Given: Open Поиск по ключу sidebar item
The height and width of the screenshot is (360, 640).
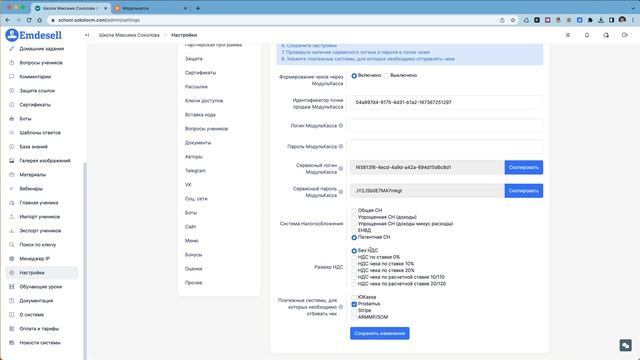Looking at the screenshot, I should click(x=38, y=245).
